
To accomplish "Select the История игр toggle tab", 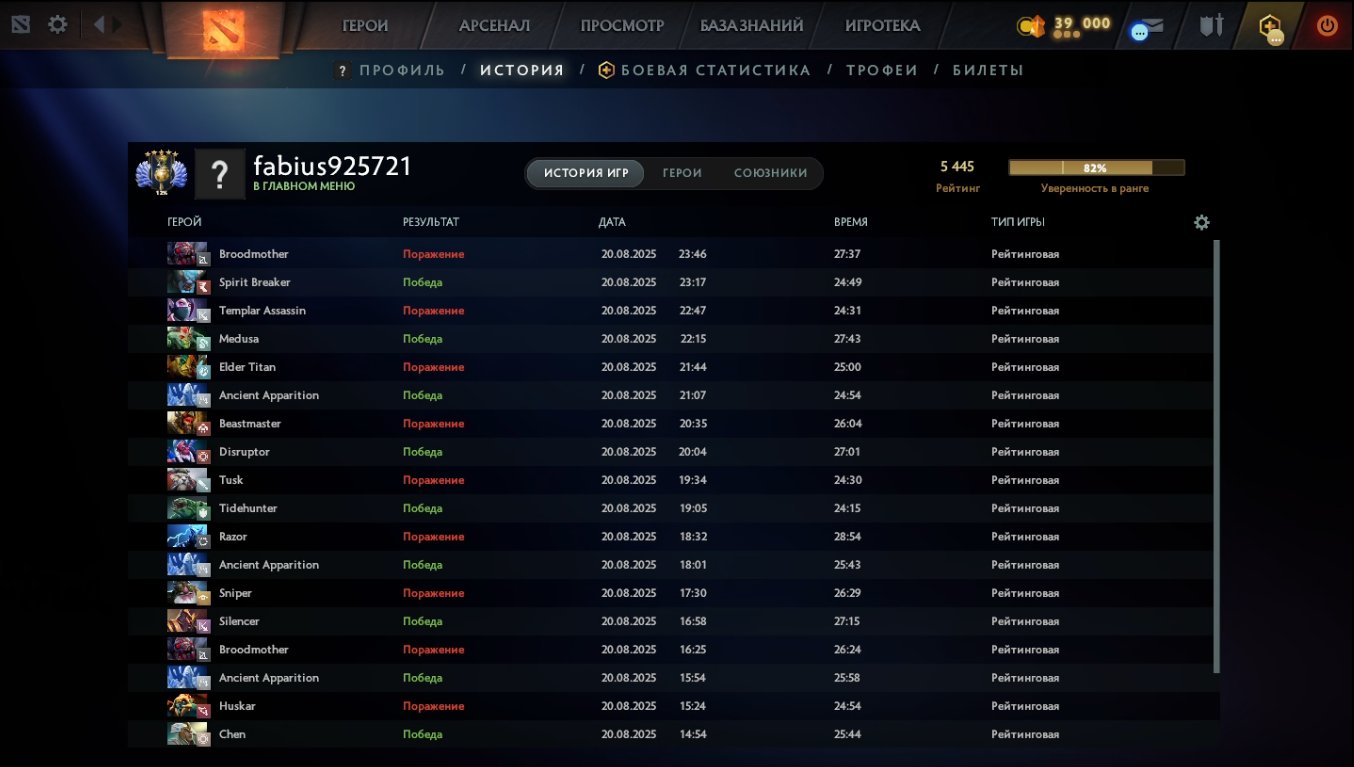I will [x=586, y=173].
